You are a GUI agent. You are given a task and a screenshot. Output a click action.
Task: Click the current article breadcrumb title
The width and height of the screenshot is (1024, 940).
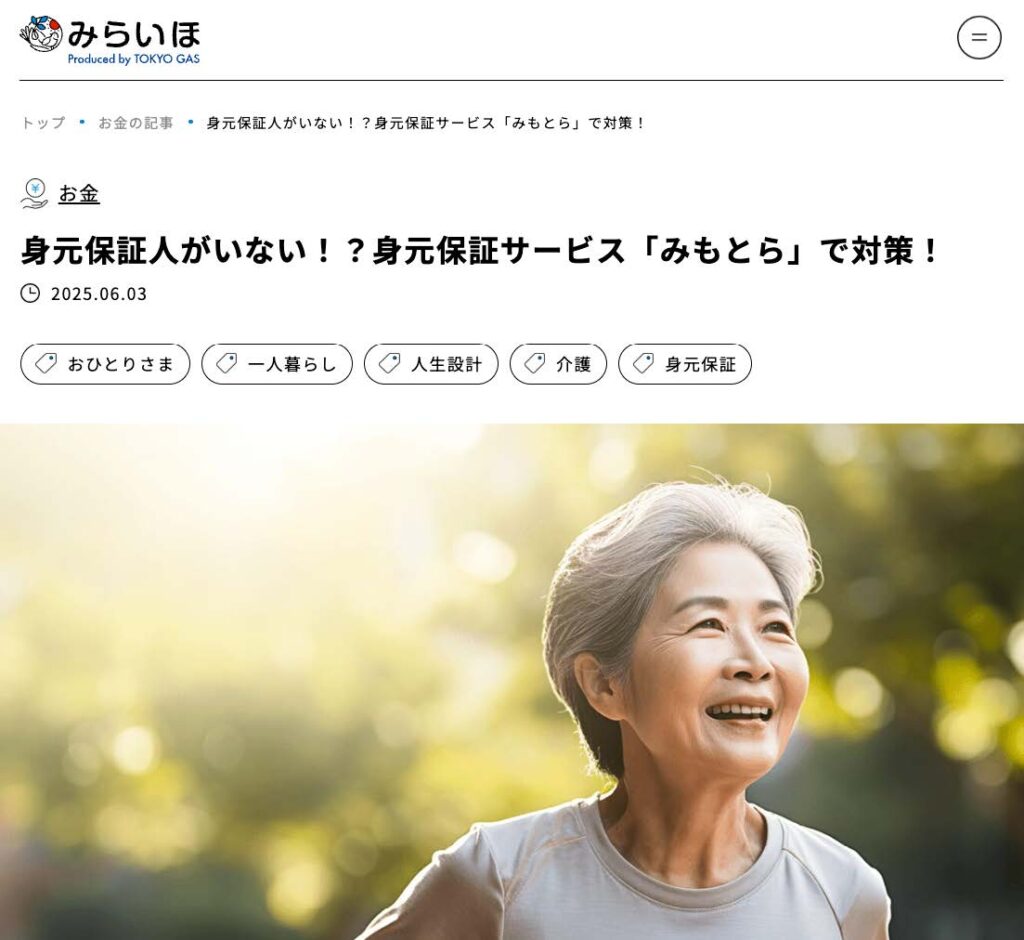click(426, 123)
